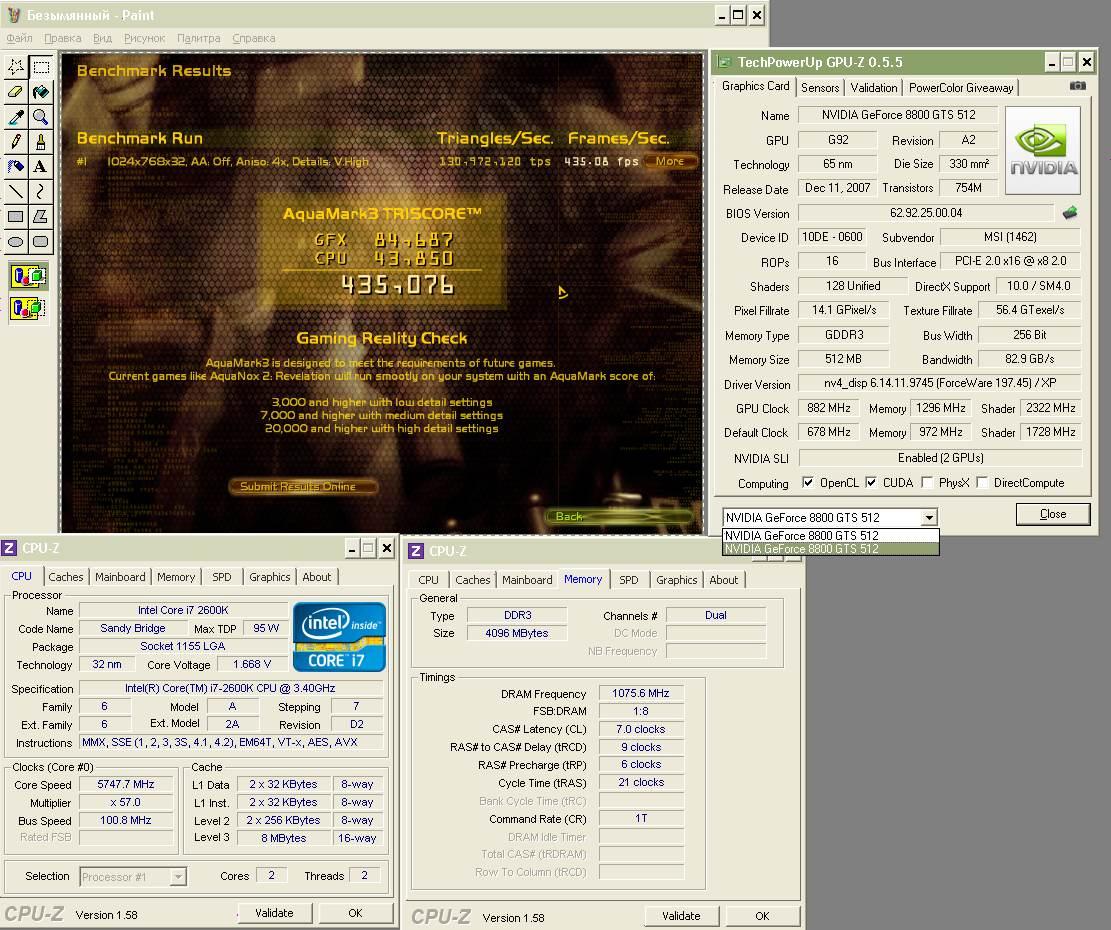The height and width of the screenshot is (930, 1111).
Task: Open the PowerColor Giveaway tab in GPU-Z
Action: [x=961, y=88]
